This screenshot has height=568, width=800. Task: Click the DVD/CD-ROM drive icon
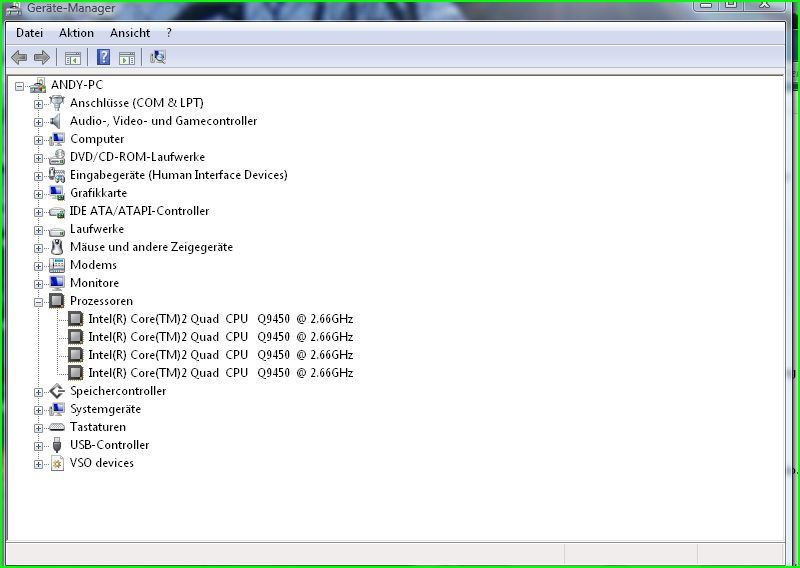[57, 157]
